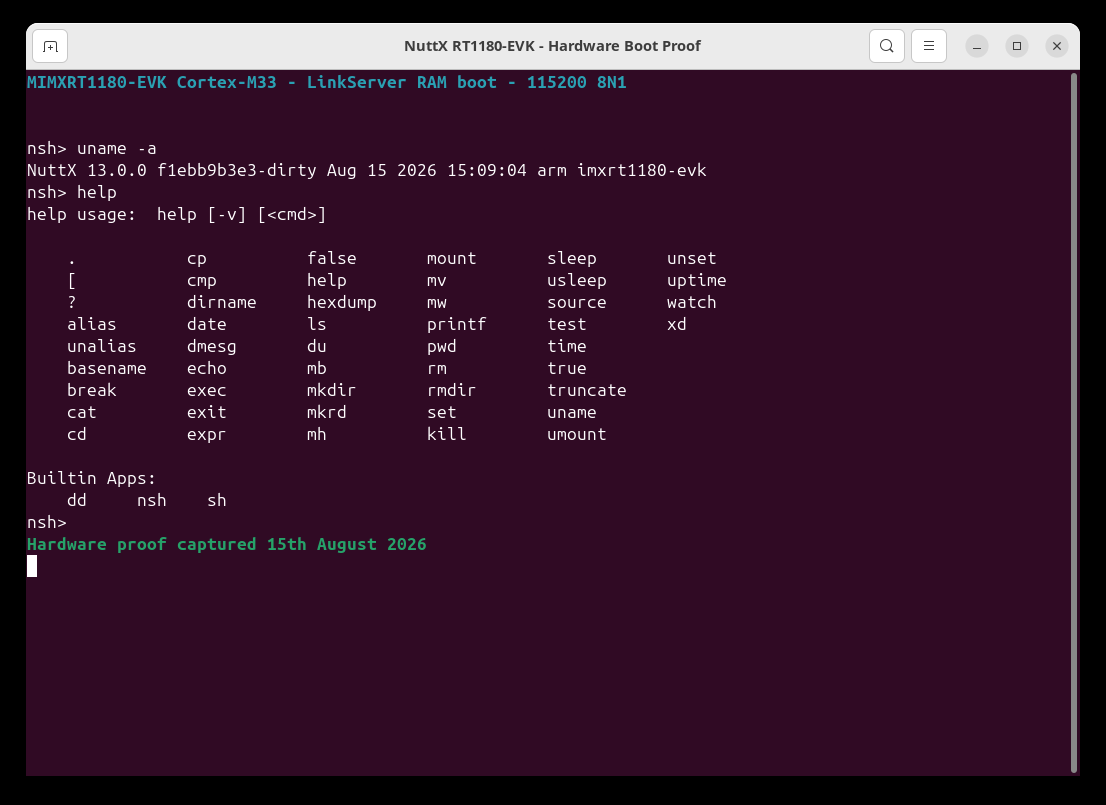Click the 'unset' command name

tap(692, 258)
